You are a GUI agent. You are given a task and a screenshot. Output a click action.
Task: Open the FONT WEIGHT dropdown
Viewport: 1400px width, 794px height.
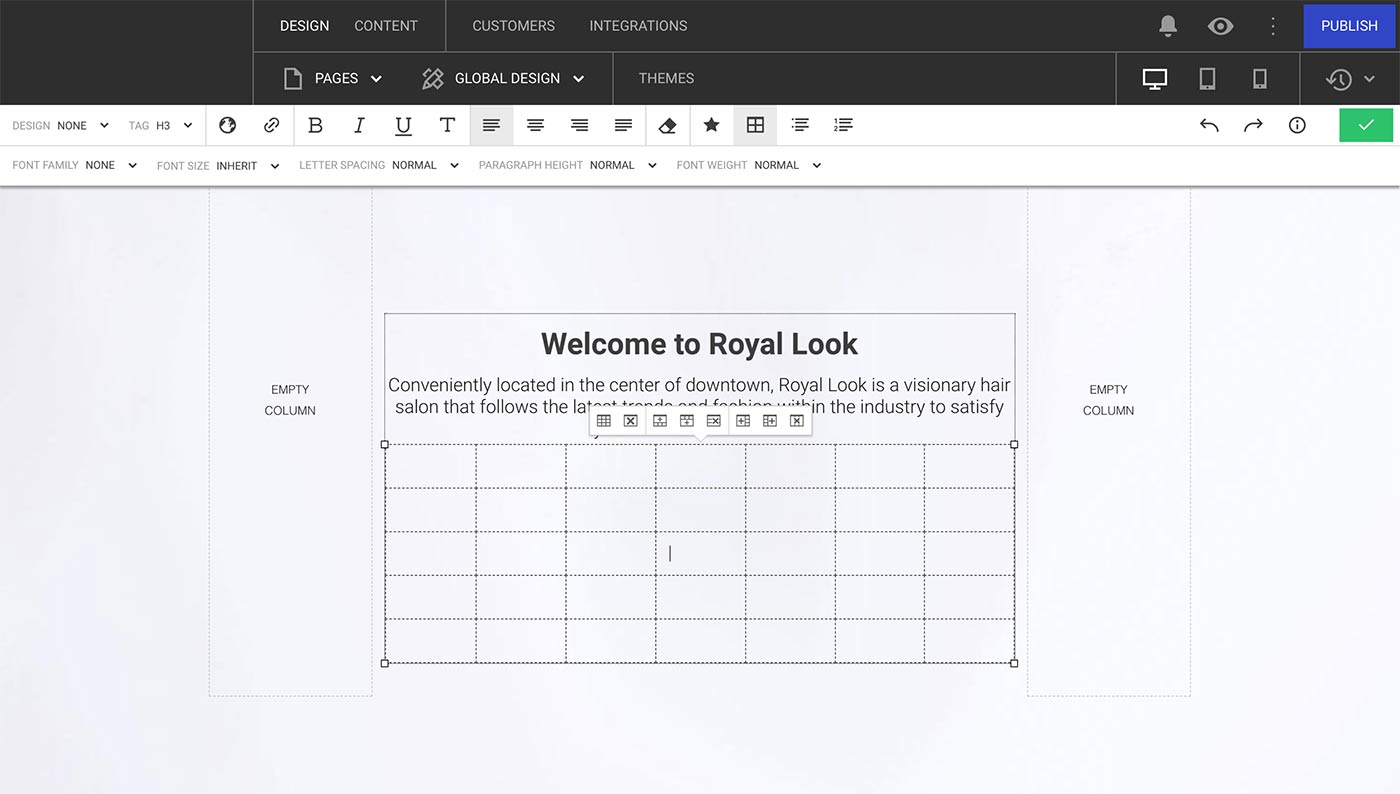[749, 165]
